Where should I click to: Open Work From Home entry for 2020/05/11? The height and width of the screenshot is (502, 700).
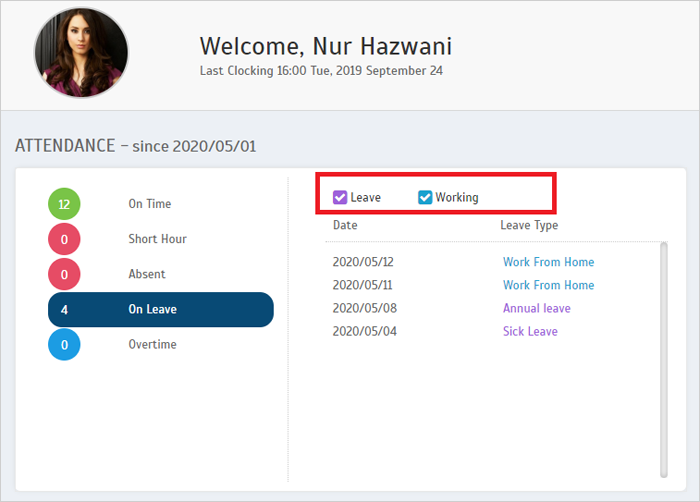(548, 285)
